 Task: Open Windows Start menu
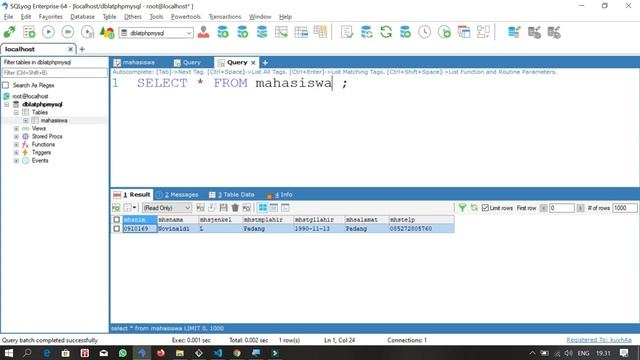coord(8,353)
